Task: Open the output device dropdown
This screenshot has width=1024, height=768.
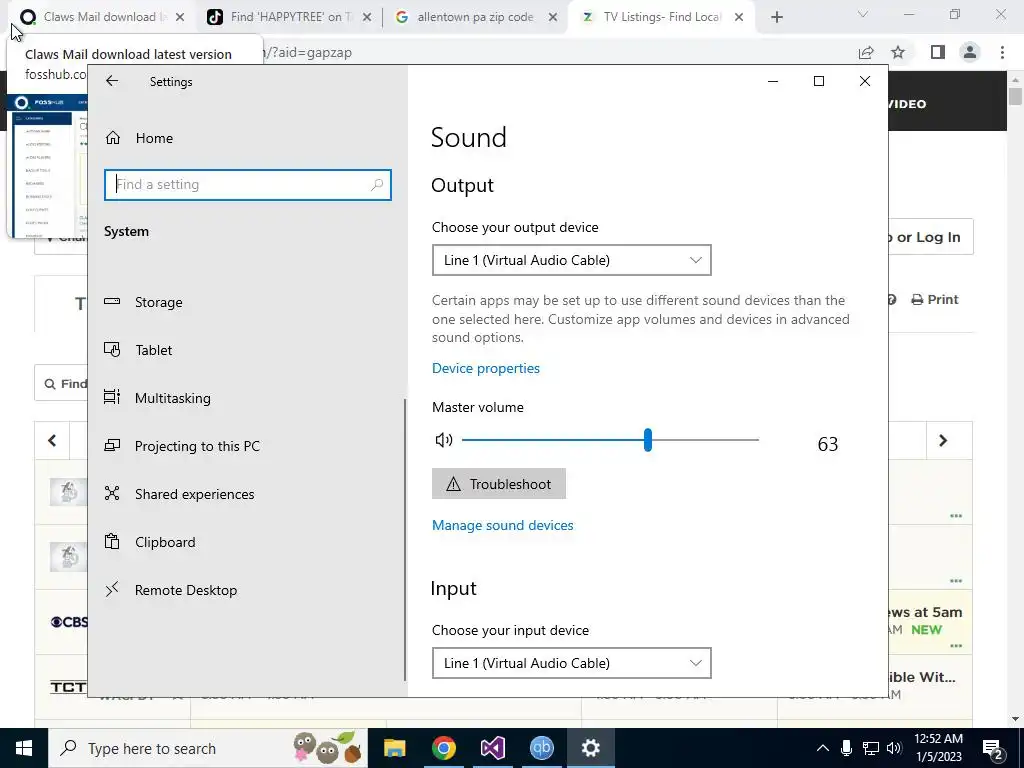Action: click(571, 260)
